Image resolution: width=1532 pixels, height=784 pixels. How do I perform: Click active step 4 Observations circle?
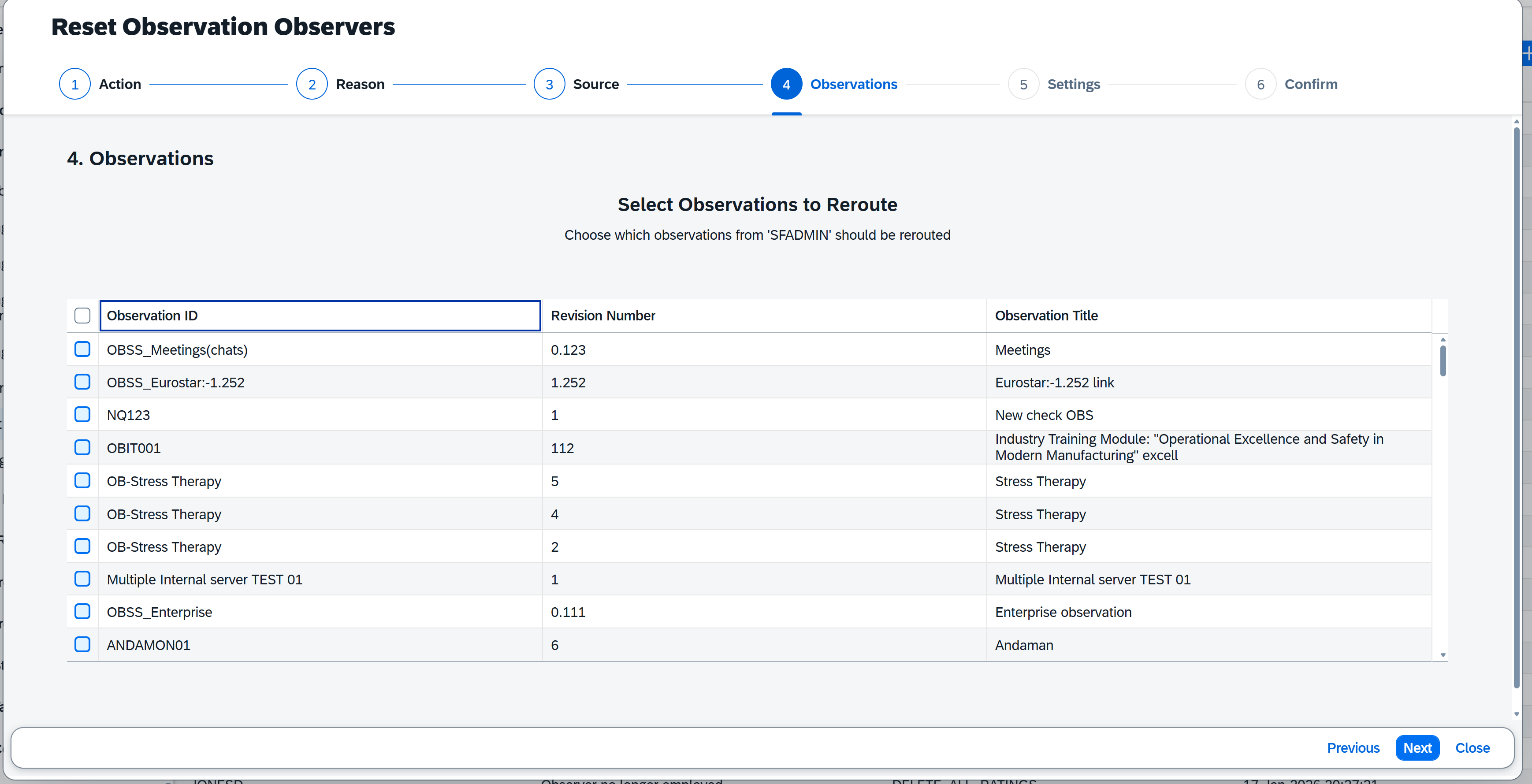tap(786, 85)
